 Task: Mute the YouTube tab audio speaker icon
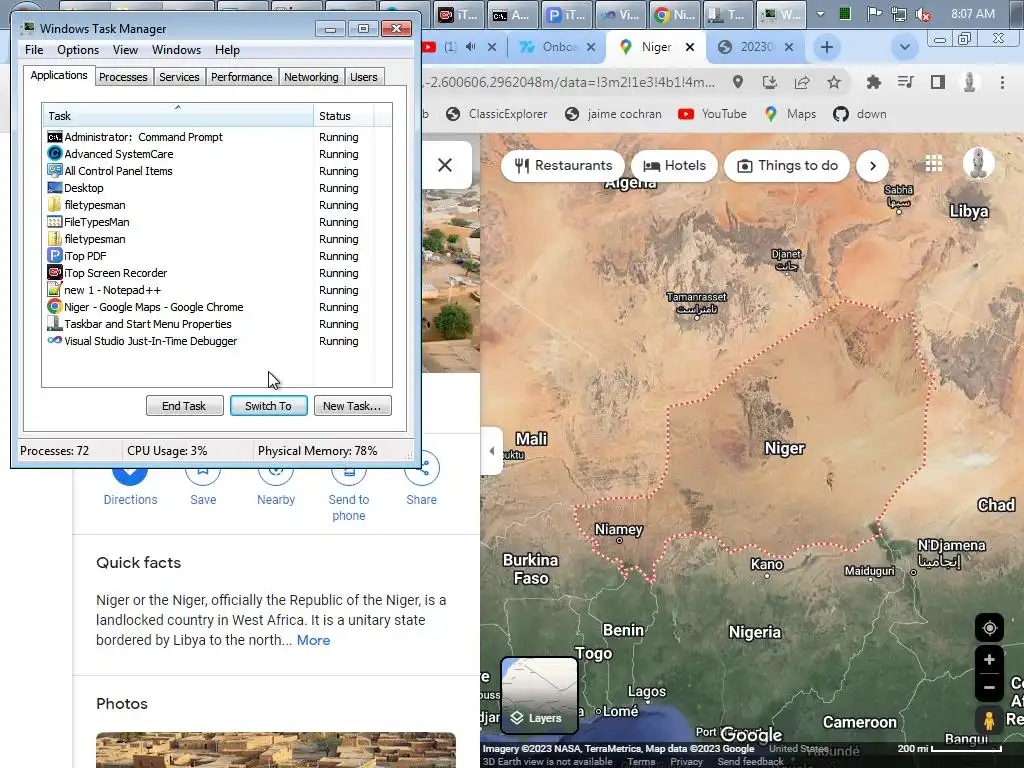(x=471, y=47)
